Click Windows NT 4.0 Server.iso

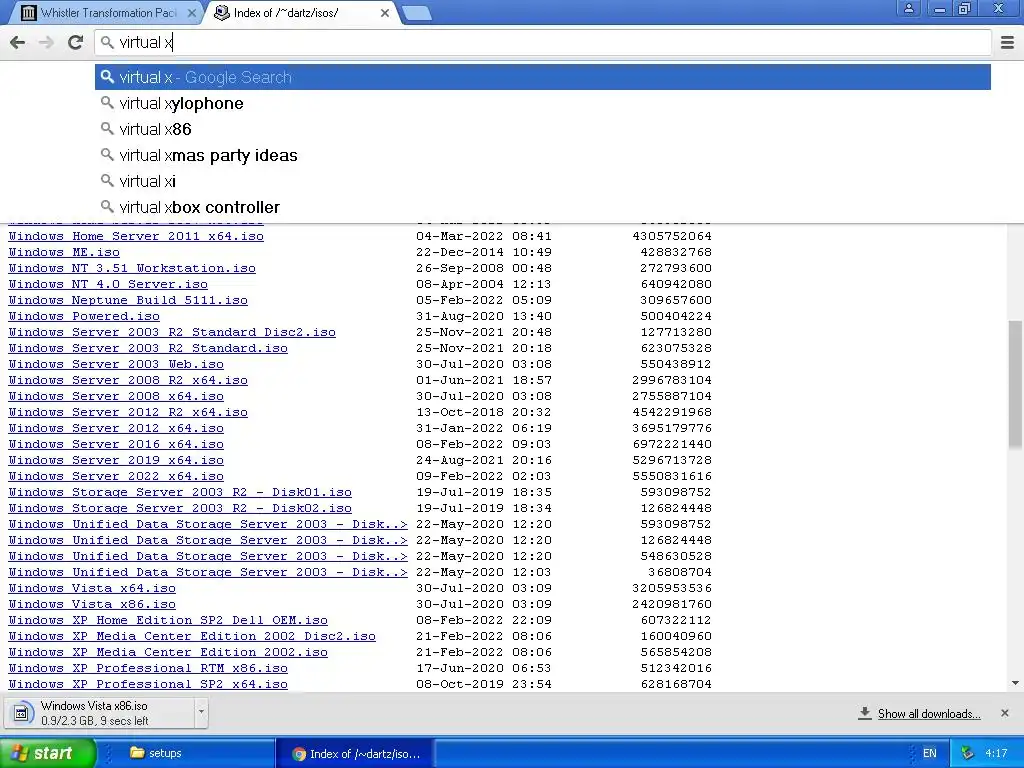[108, 284]
